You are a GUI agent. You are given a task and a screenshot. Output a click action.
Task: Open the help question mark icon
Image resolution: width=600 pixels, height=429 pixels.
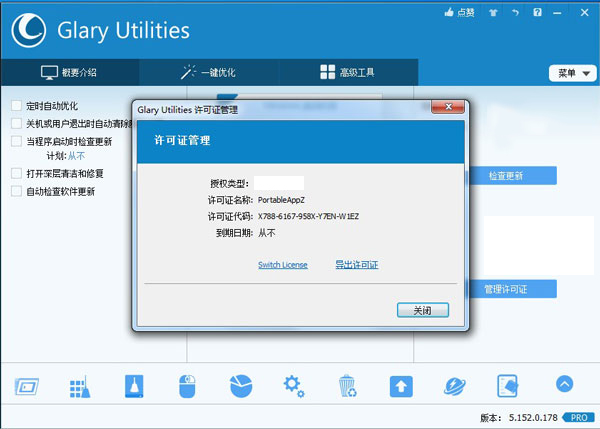click(x=537, y=13)
